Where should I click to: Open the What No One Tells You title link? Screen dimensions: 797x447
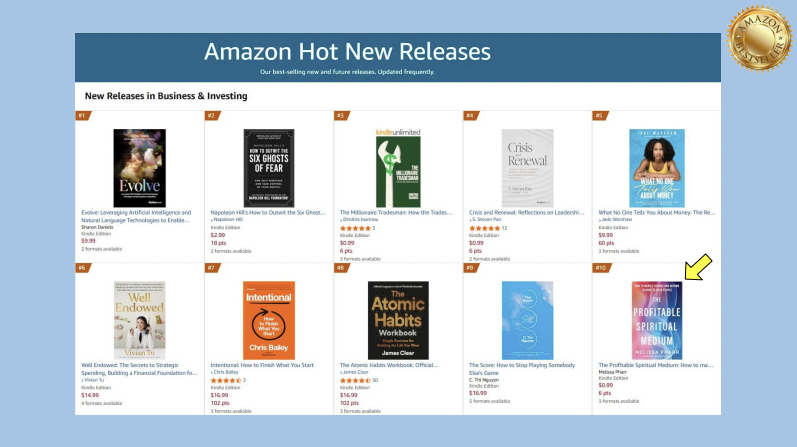[x=655, y=213]
